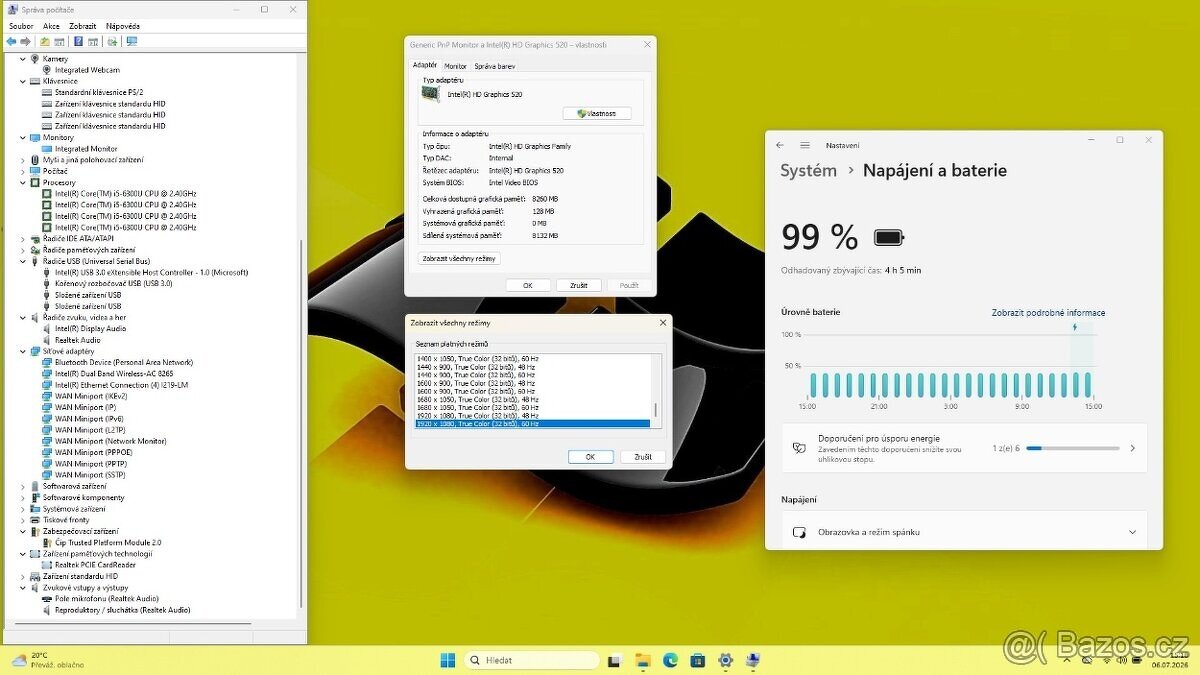Click the Systém breadcrumb in Nastavení
Screen dimensions: 1200x675
coord(808,171)
